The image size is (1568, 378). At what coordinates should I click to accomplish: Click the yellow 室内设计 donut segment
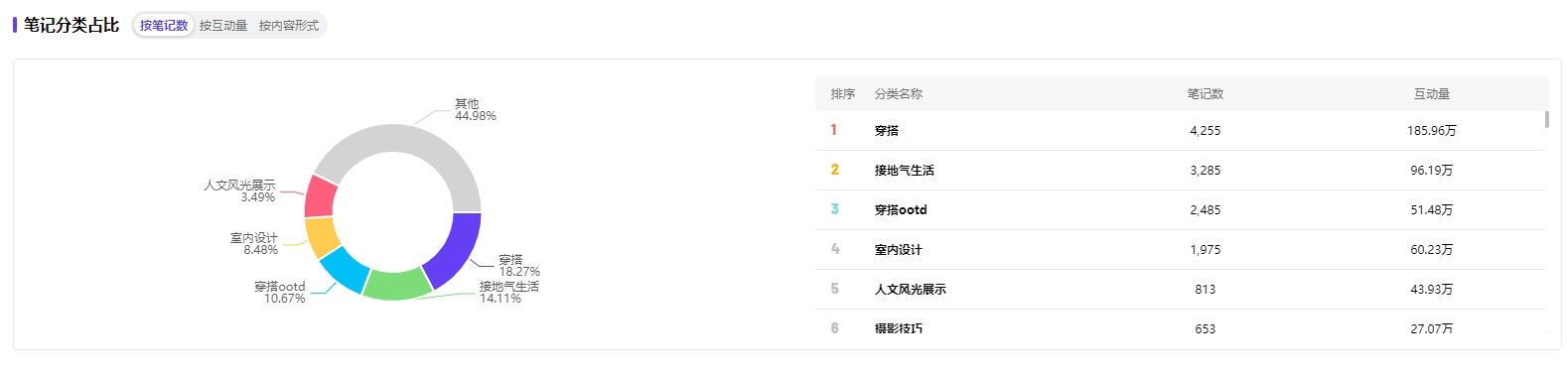322,237
